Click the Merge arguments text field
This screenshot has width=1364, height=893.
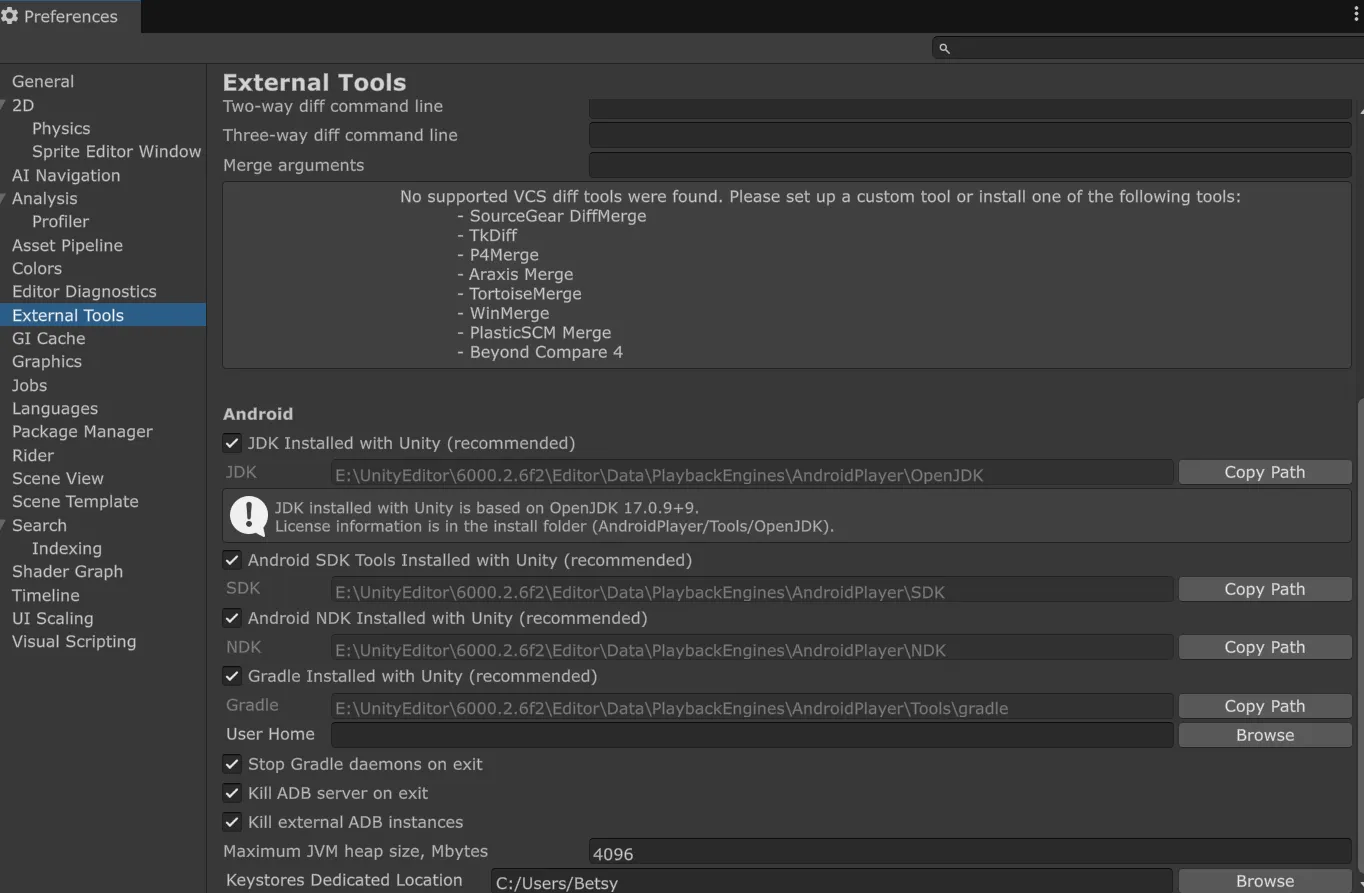[968, 165]
